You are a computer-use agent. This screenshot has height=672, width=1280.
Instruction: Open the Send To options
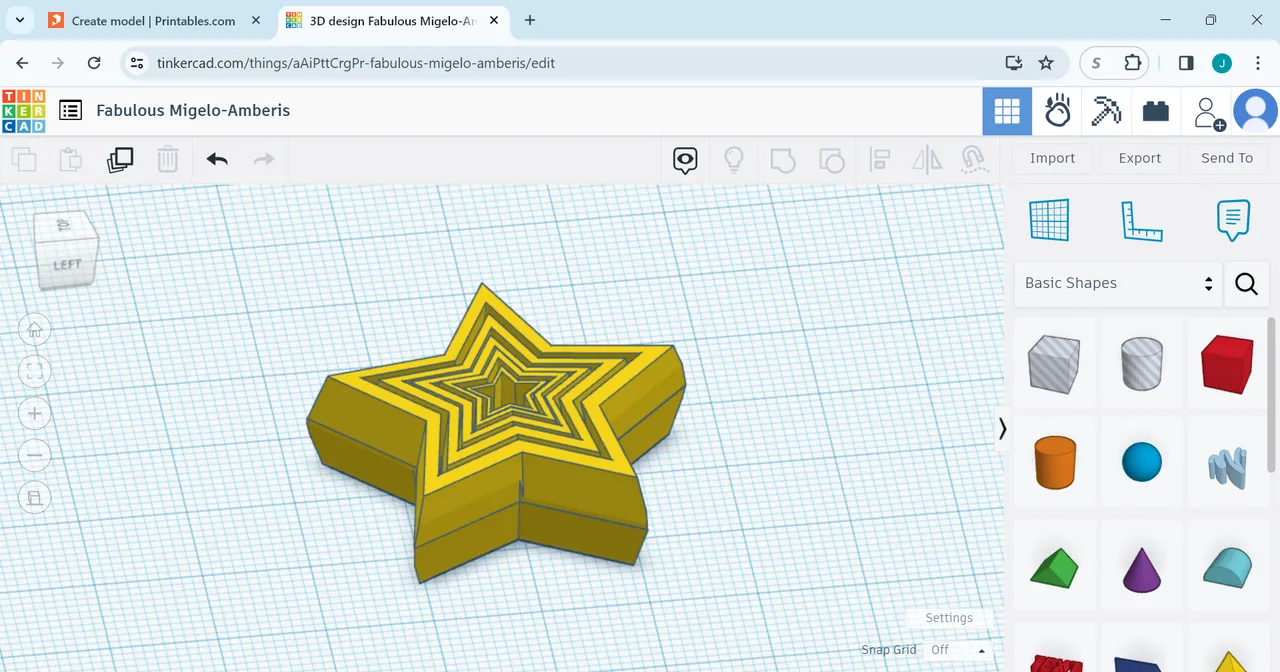[x=1226, y=158]
